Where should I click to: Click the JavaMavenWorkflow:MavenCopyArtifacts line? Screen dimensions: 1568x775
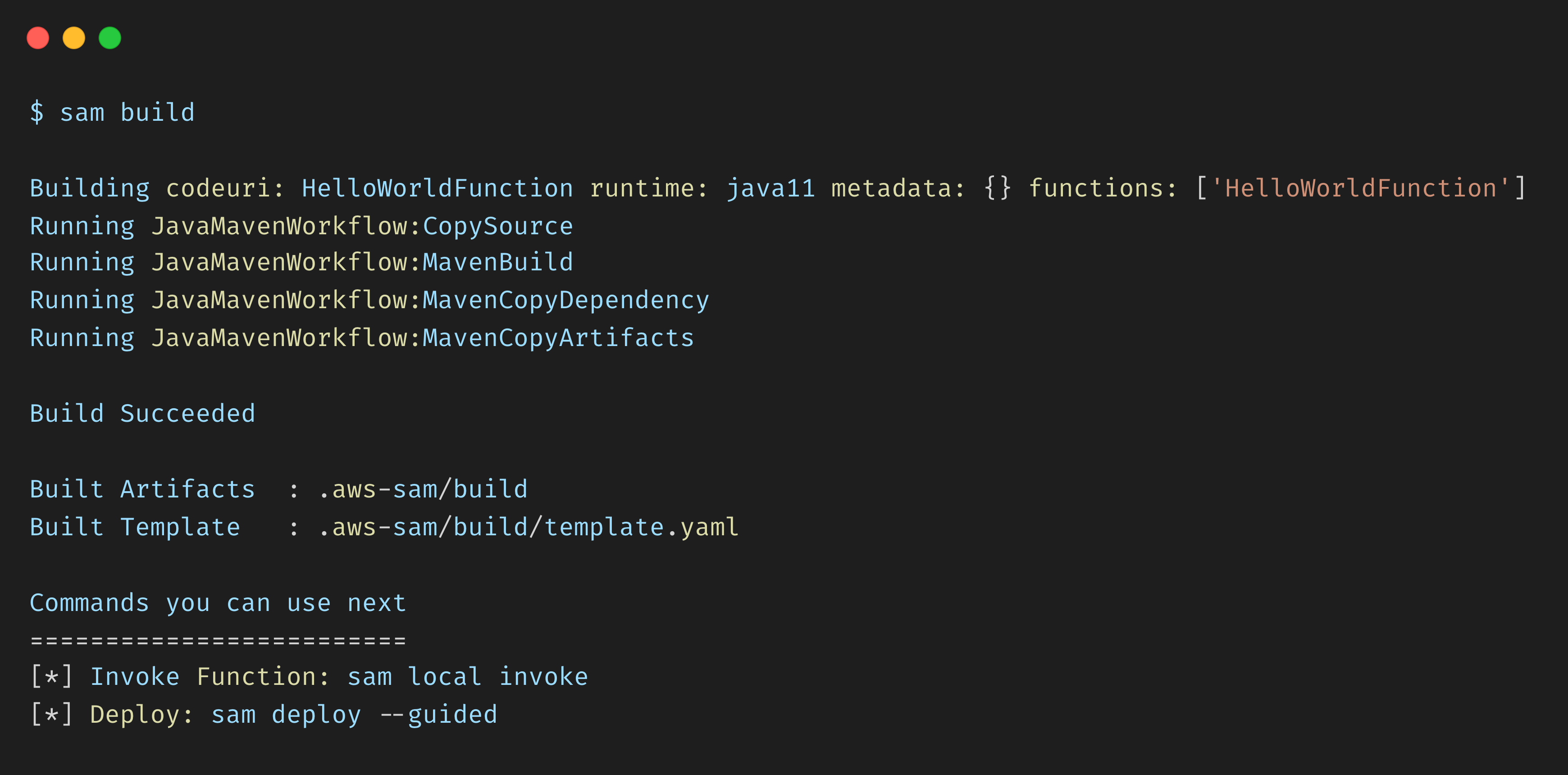(423, 338)
